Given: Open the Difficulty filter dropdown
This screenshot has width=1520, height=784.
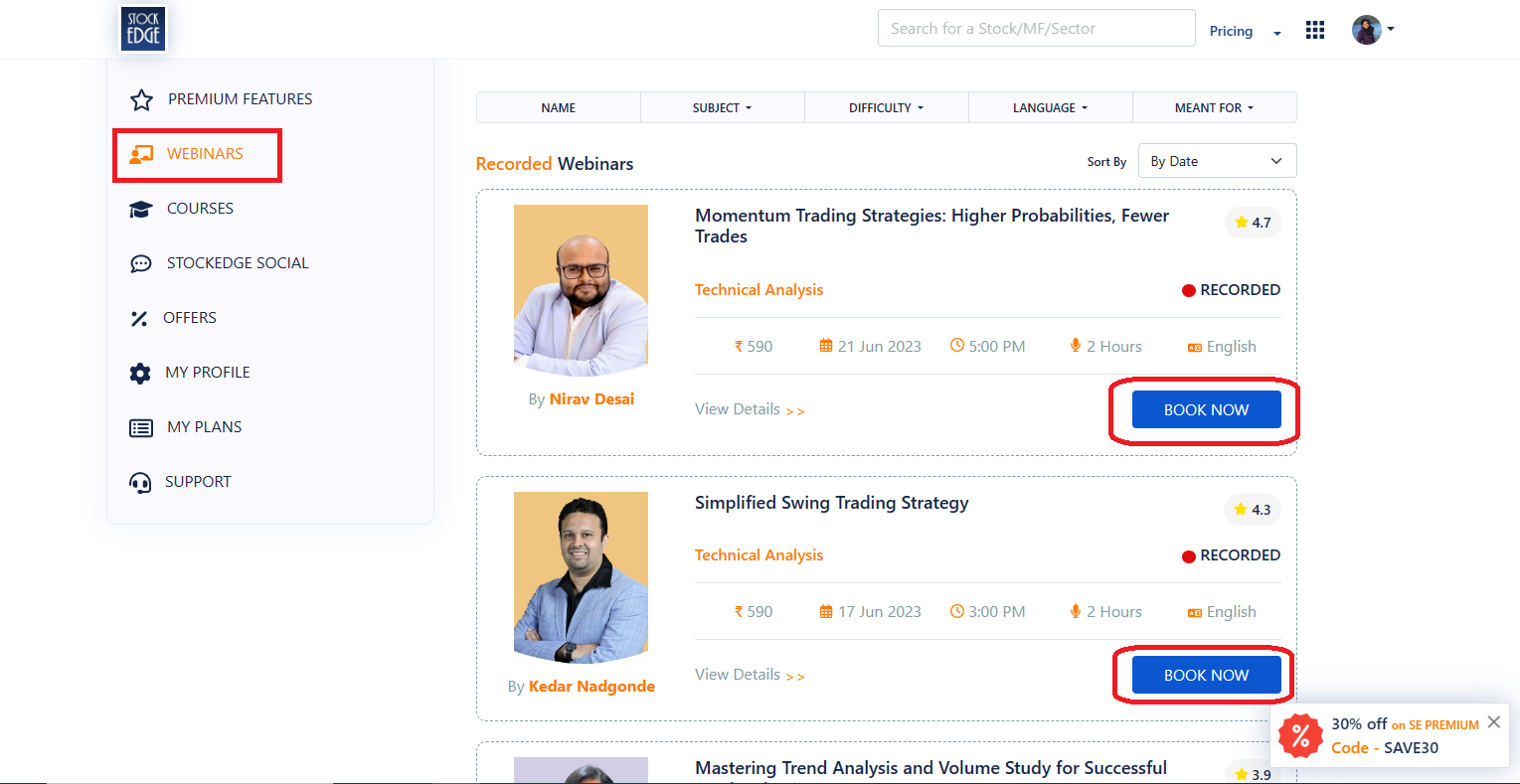Looking at the screenshot, I should coord(886,107).
